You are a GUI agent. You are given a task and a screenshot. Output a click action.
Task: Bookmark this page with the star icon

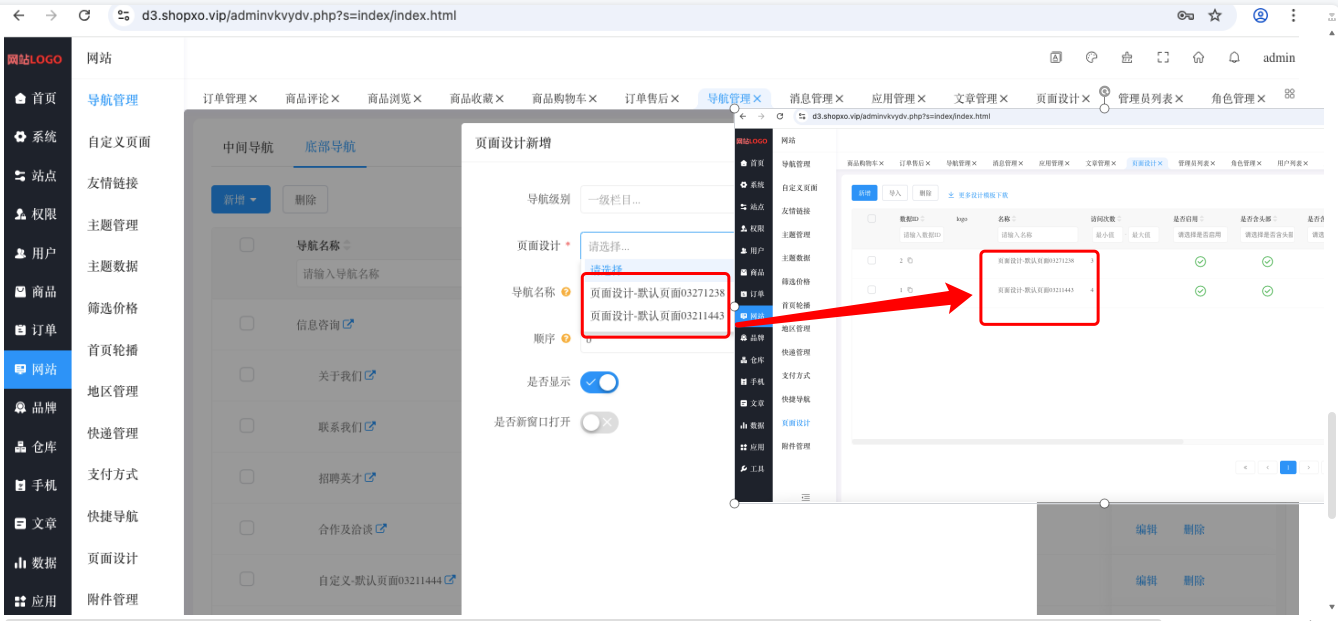pos(1215,15)
